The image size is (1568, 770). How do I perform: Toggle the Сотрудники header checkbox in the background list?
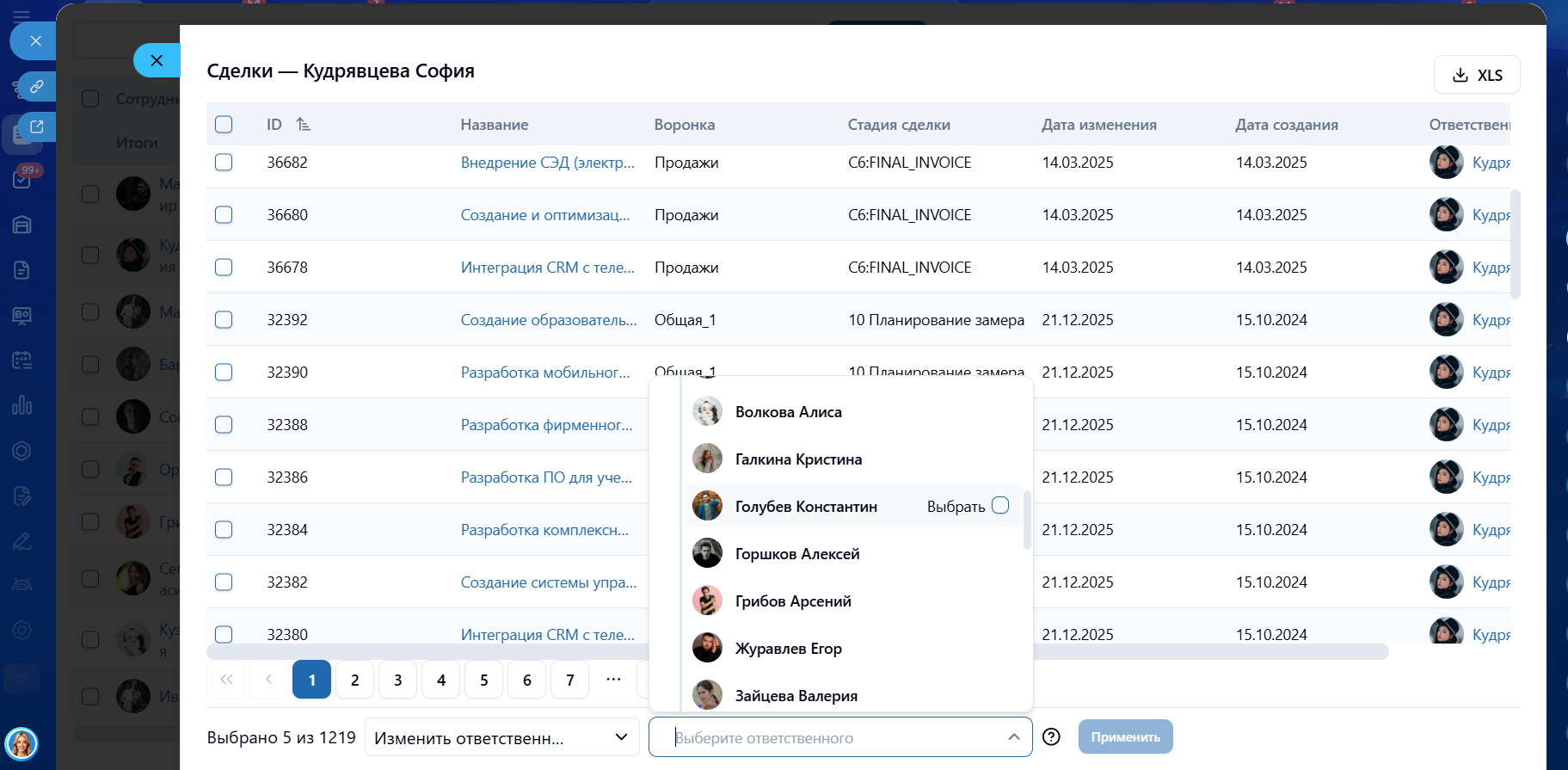pos(90,99)
